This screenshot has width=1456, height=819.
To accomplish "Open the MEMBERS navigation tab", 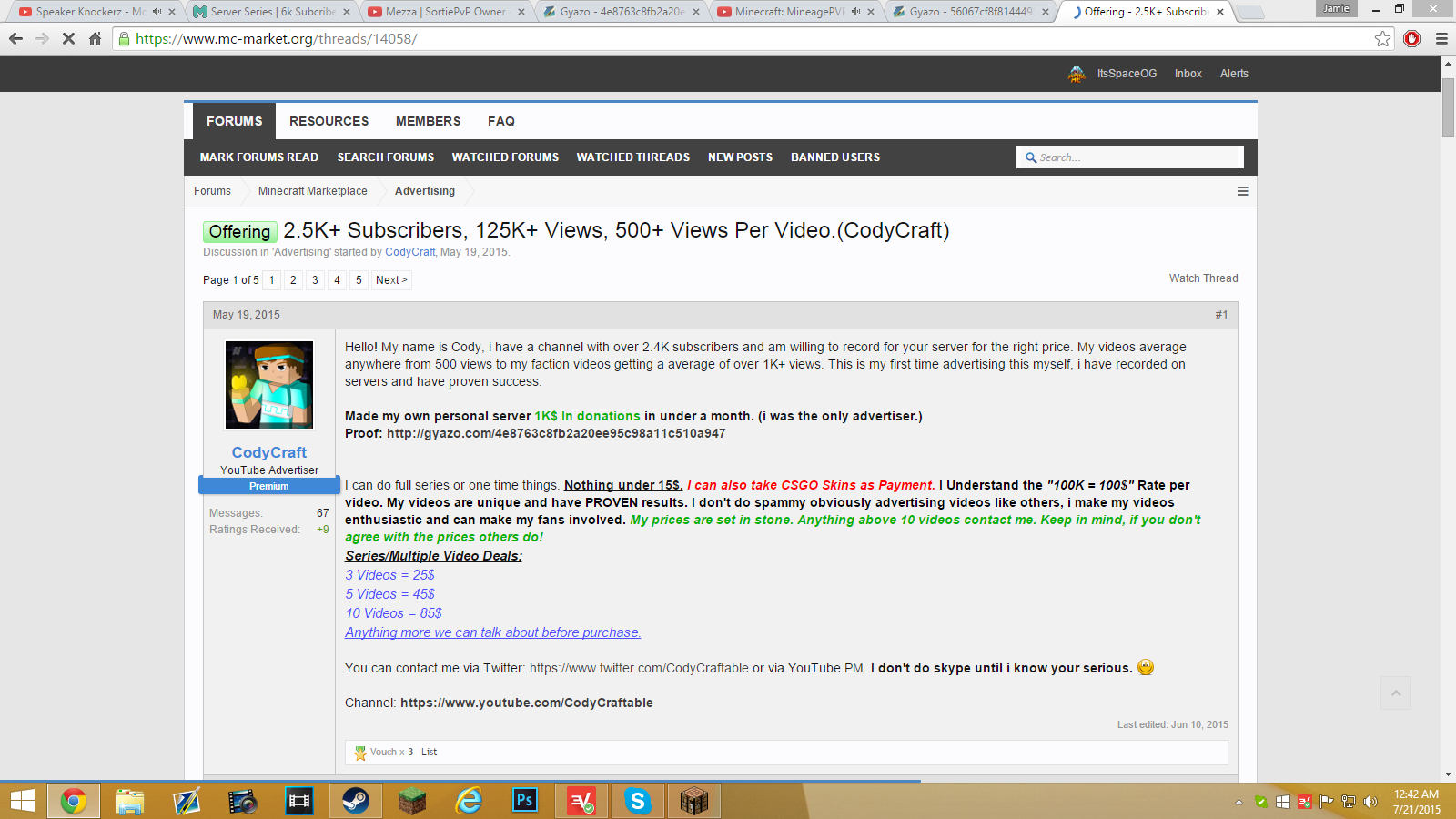I will tap(428, 121).
